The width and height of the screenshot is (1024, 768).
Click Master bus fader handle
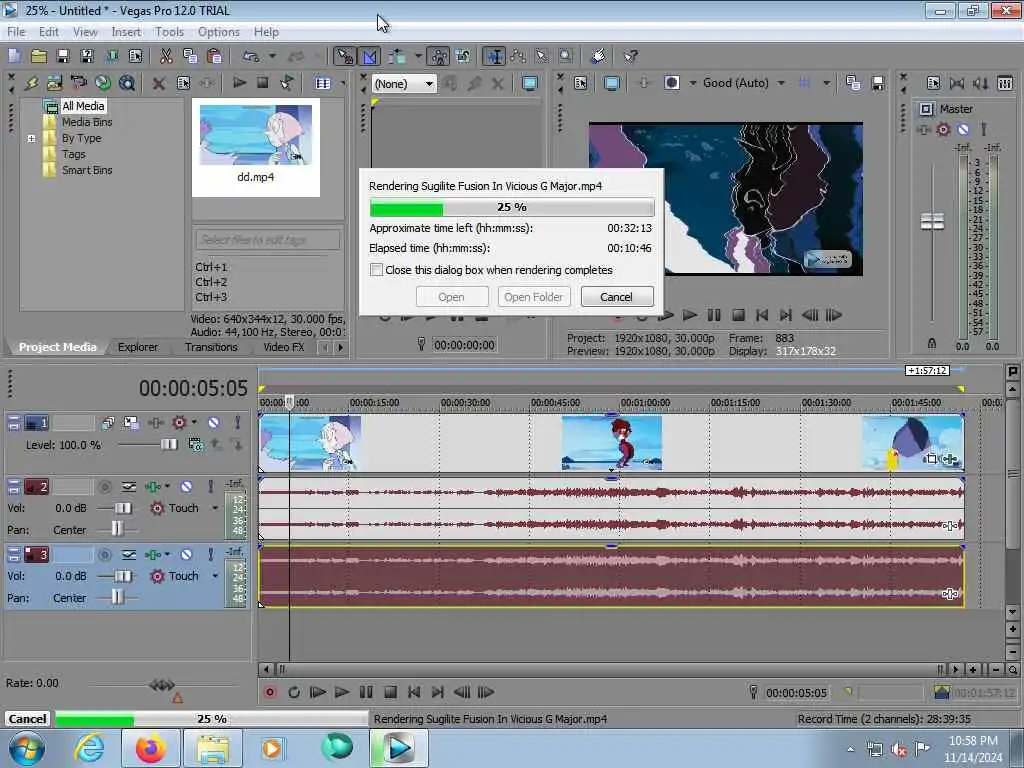(x=932, y=221)
